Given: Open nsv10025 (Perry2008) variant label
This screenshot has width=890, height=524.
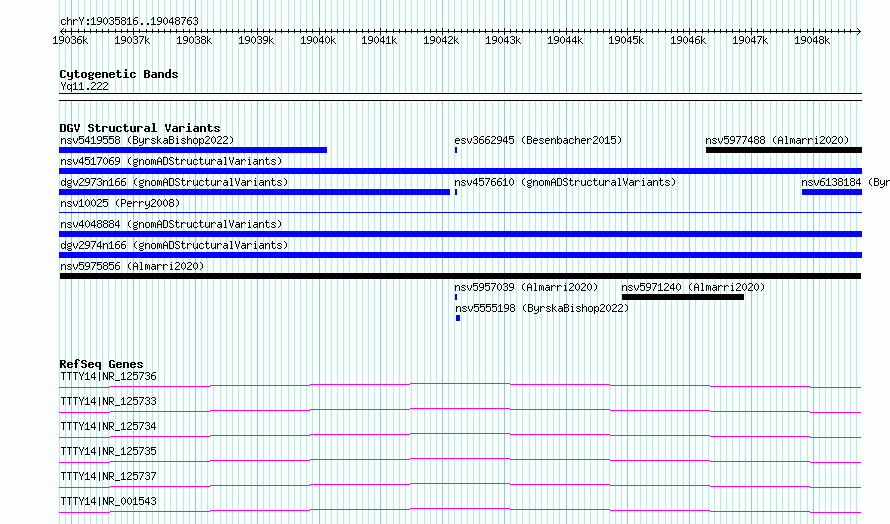Looking at the screenshot, I should click(x=120, y=203).
